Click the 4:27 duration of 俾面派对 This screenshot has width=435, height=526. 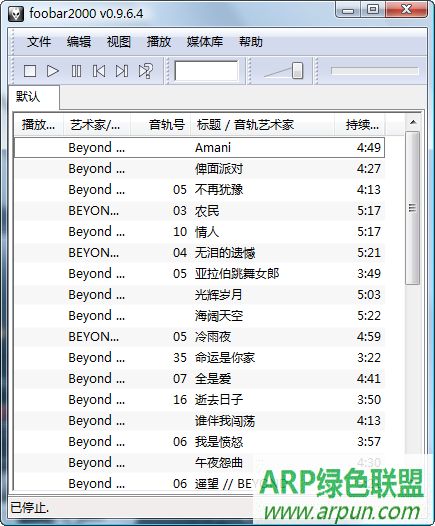pyautogui.click(x=369, y=168)
